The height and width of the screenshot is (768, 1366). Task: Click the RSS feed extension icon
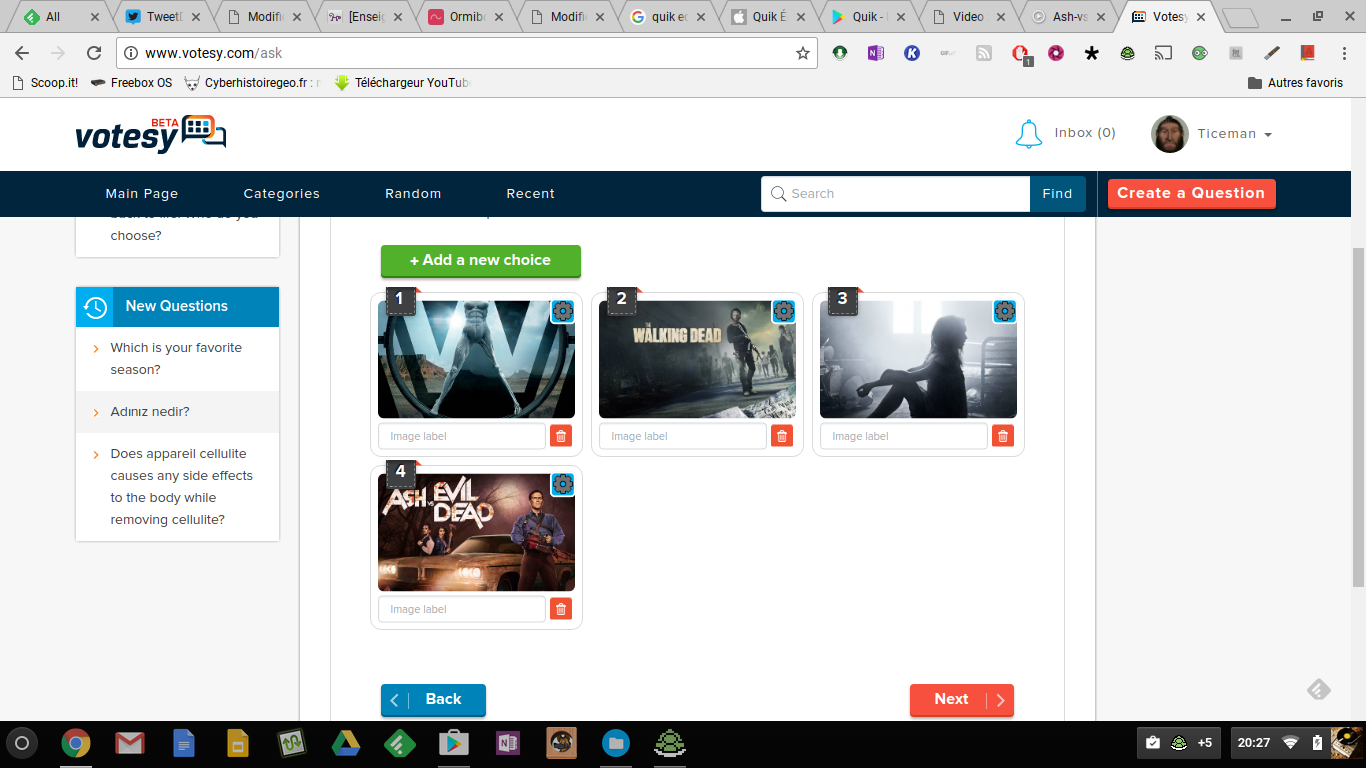point(984,53)
